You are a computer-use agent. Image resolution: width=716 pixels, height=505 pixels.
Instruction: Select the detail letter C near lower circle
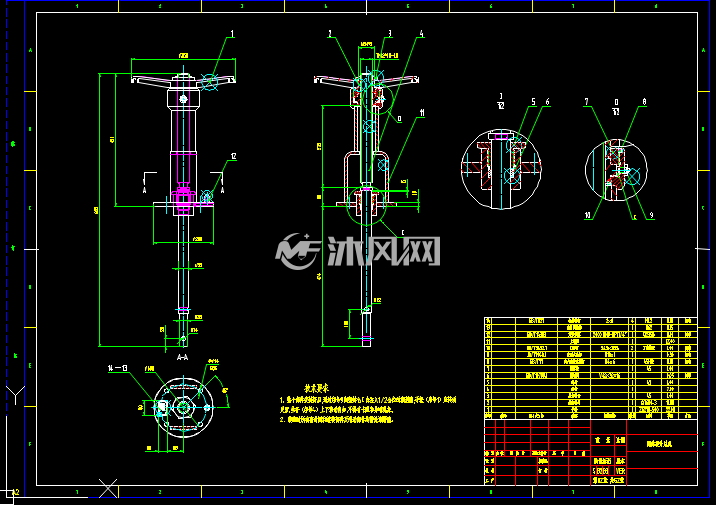point(402,232)
